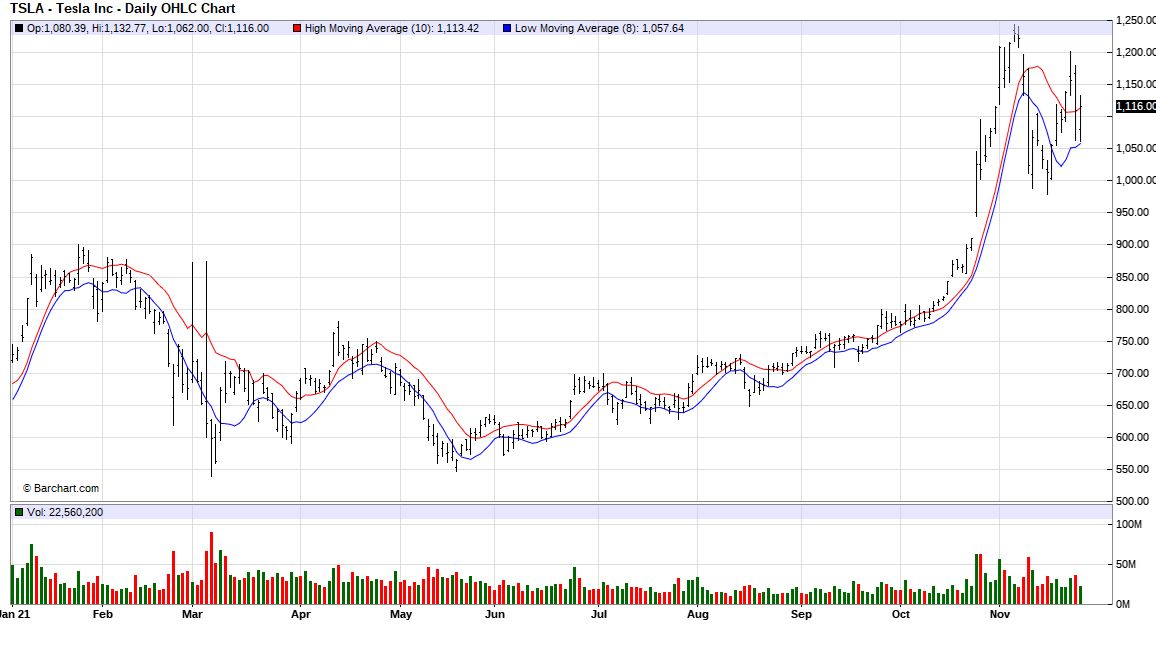Click the black OHLC legend square
Screen dimensions: 1156x645
(x=19, y=28)
